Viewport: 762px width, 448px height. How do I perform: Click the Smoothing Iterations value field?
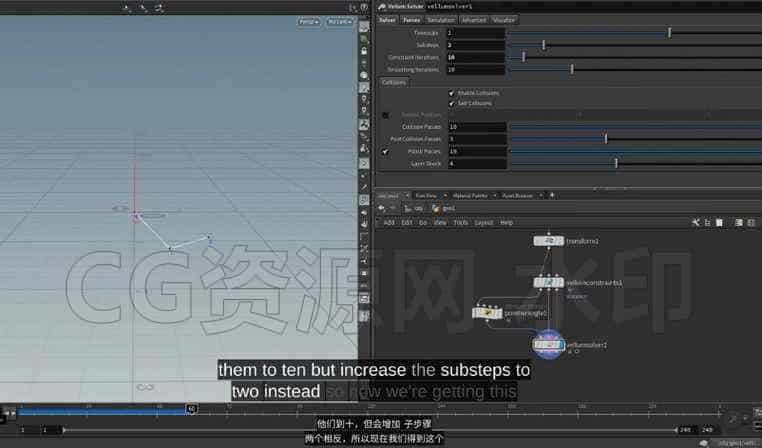pos(476,69)
